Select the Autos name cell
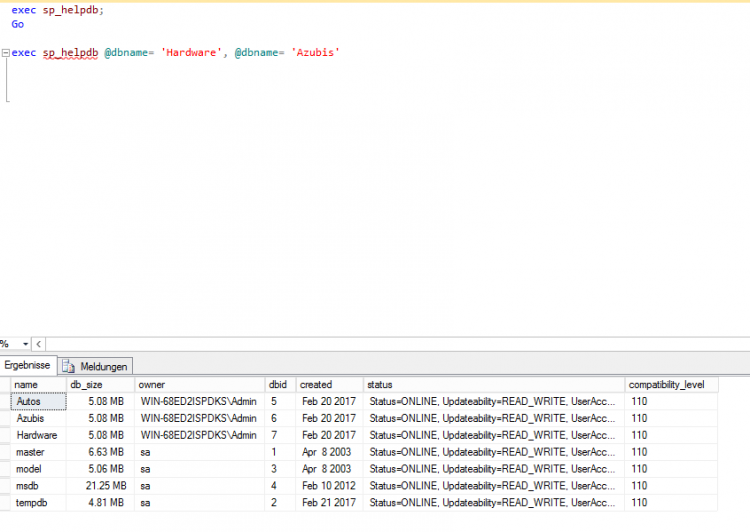Viewport: 750px width, 532px height. [38, 401]
